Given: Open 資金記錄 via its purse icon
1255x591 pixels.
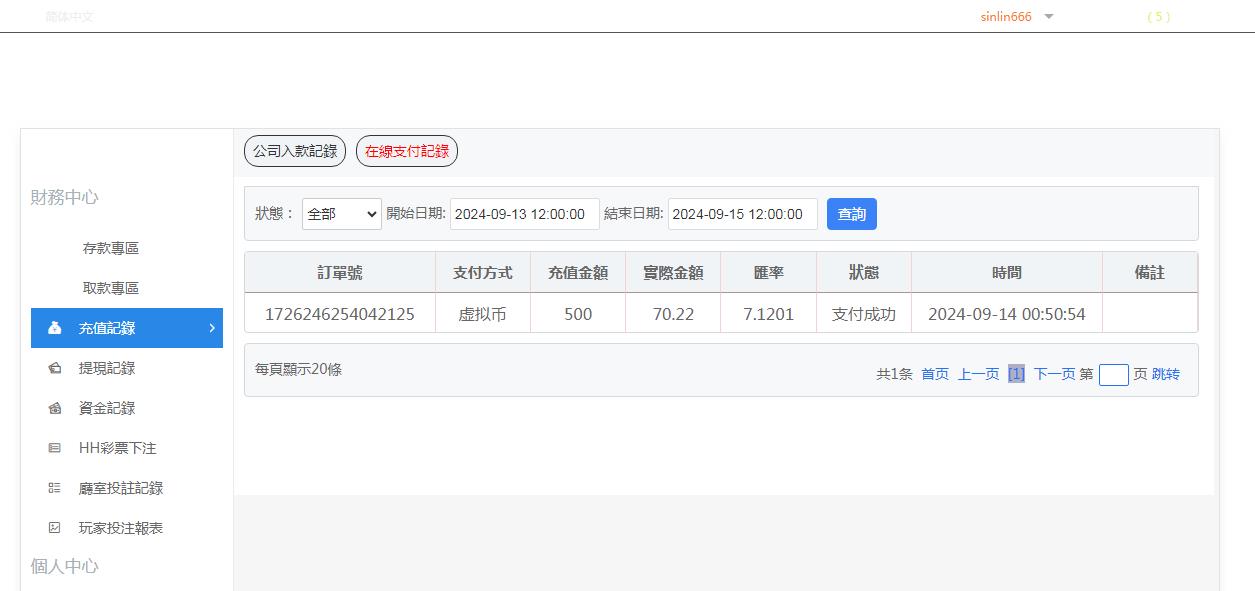Looking at the screenshot, I should (x=53, y=407).
